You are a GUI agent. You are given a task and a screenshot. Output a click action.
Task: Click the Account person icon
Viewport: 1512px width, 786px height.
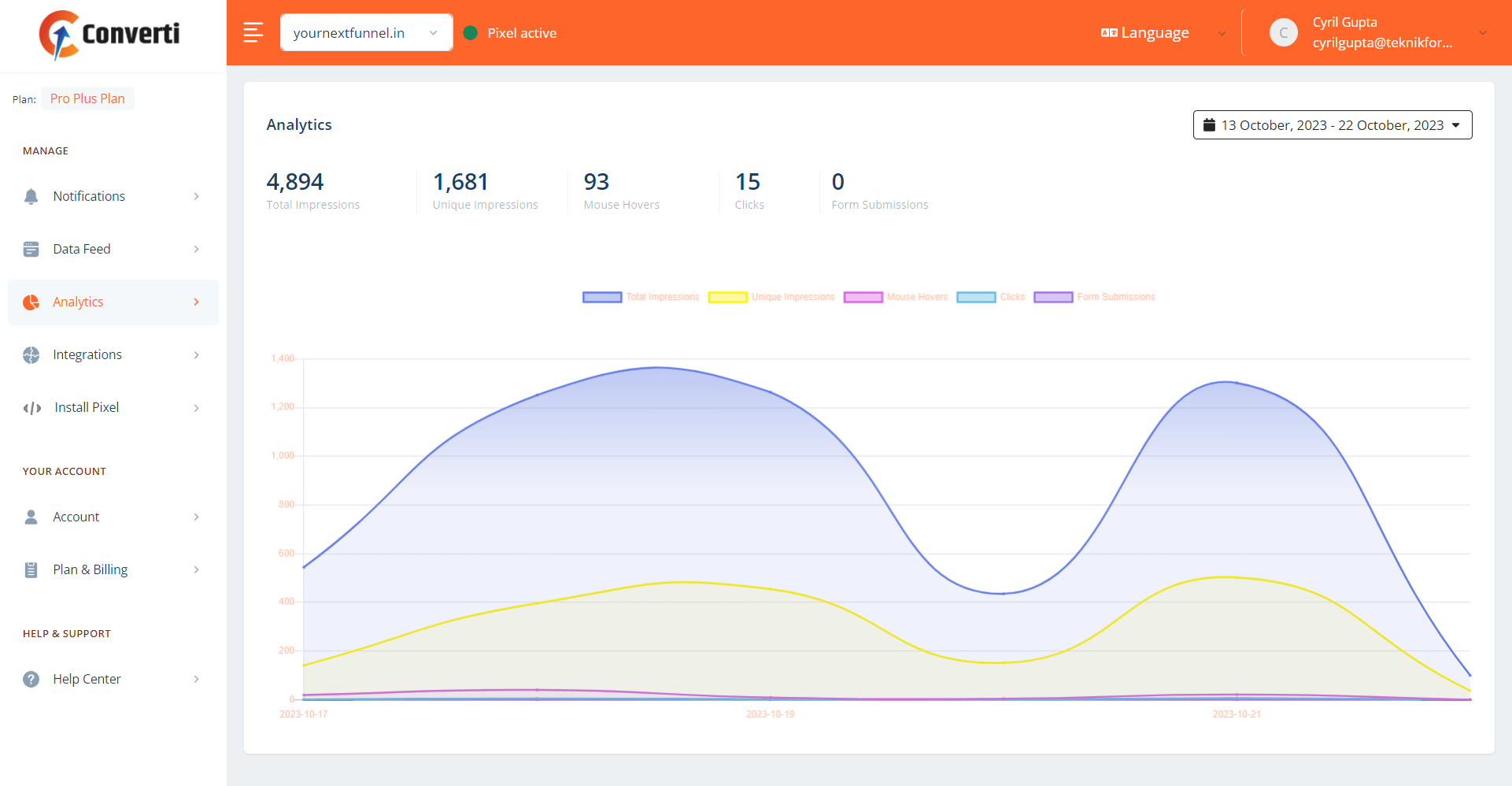pyautogui.click(x=31, y=517)
